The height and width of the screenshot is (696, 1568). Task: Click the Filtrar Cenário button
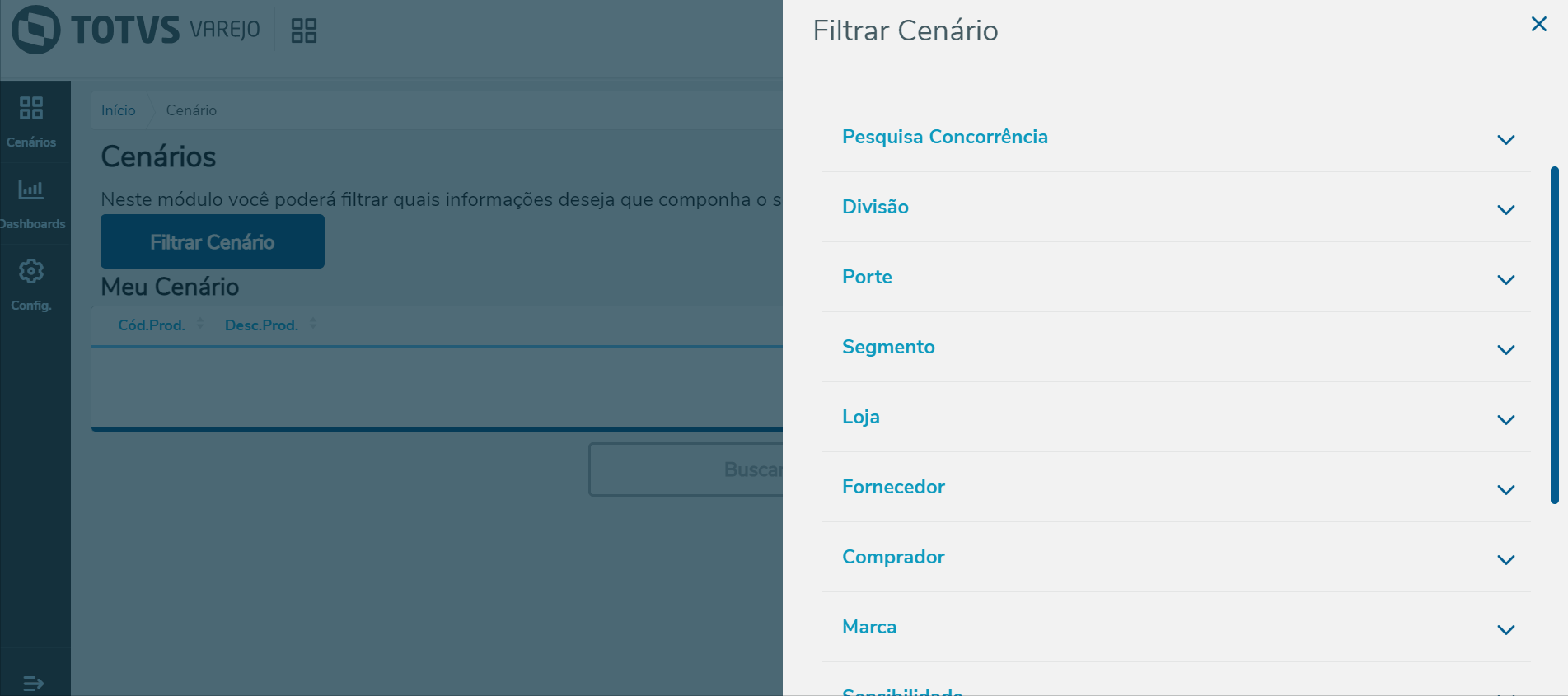click(x=213, y=242)
